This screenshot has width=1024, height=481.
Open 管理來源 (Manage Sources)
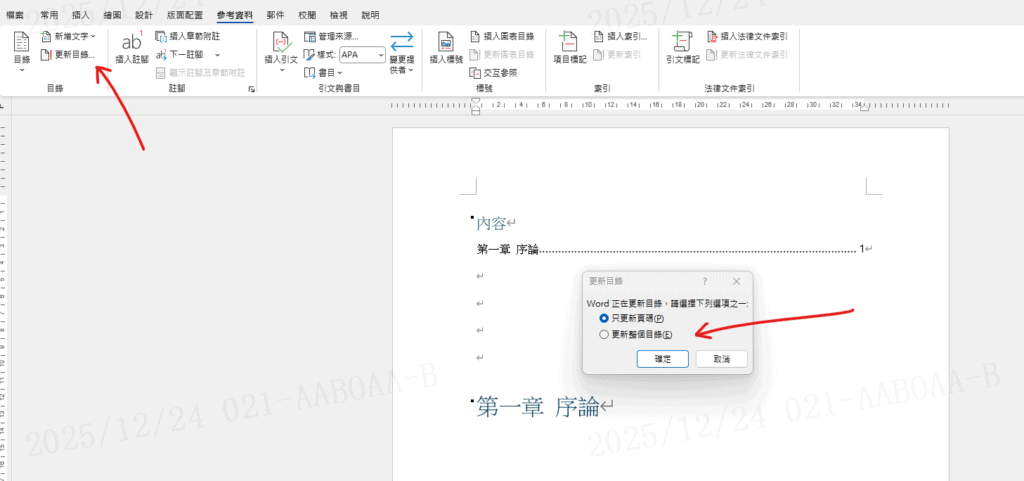point(330,36)
